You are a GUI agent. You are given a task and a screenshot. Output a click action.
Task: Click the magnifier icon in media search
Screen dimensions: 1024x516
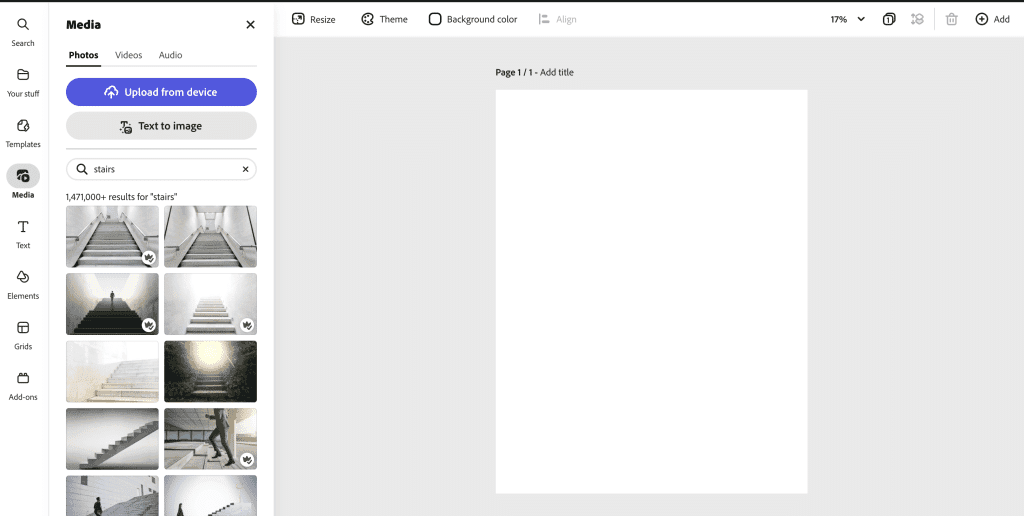coord(82,169)
